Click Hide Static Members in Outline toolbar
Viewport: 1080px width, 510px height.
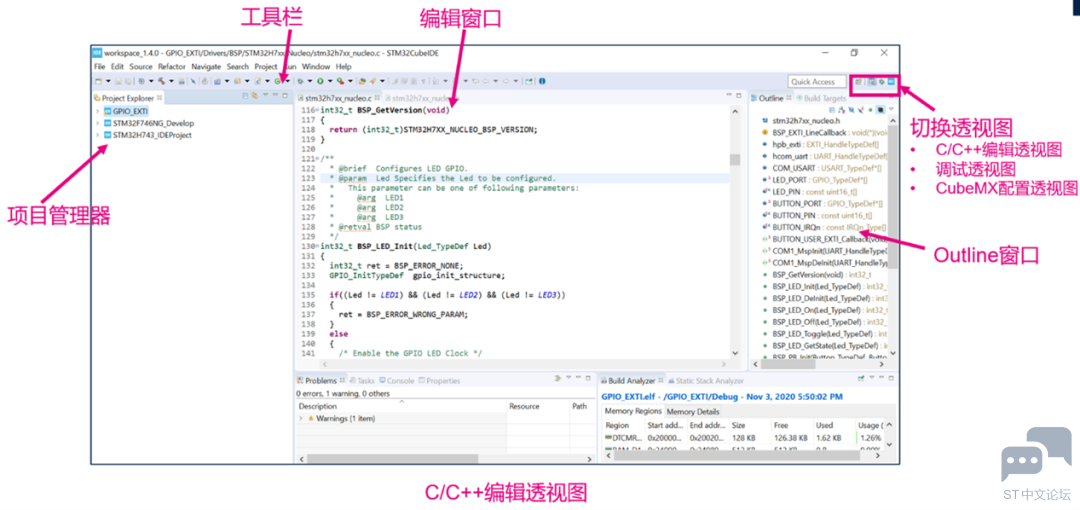click(861, 110)
